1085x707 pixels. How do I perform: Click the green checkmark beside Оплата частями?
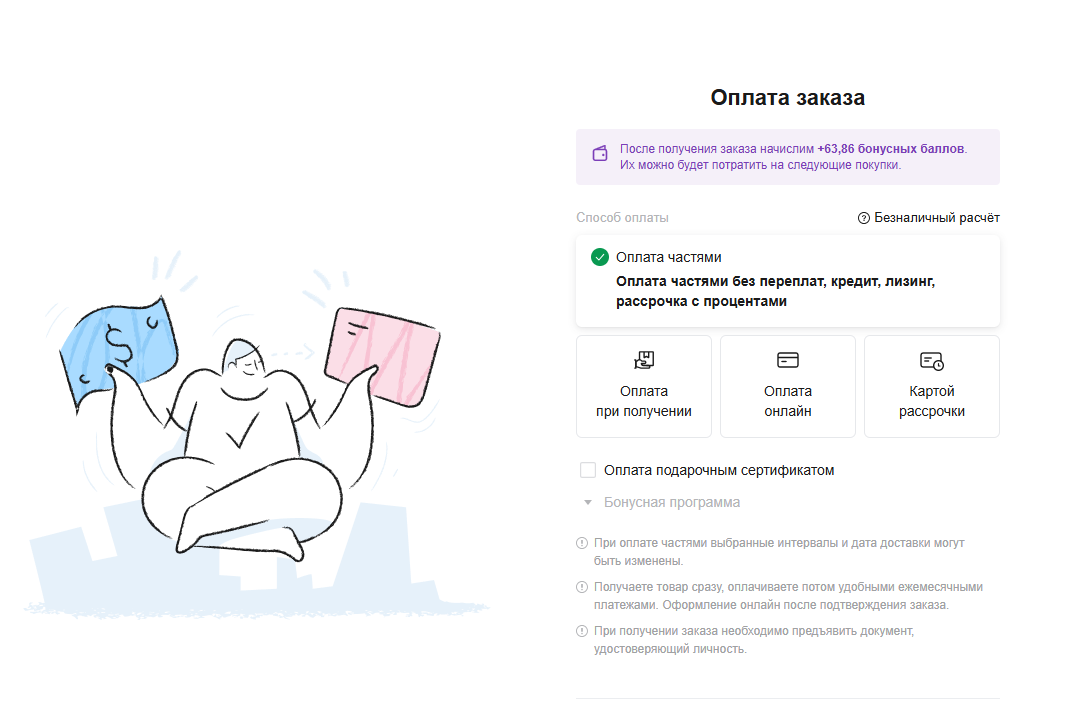point(600,257)
